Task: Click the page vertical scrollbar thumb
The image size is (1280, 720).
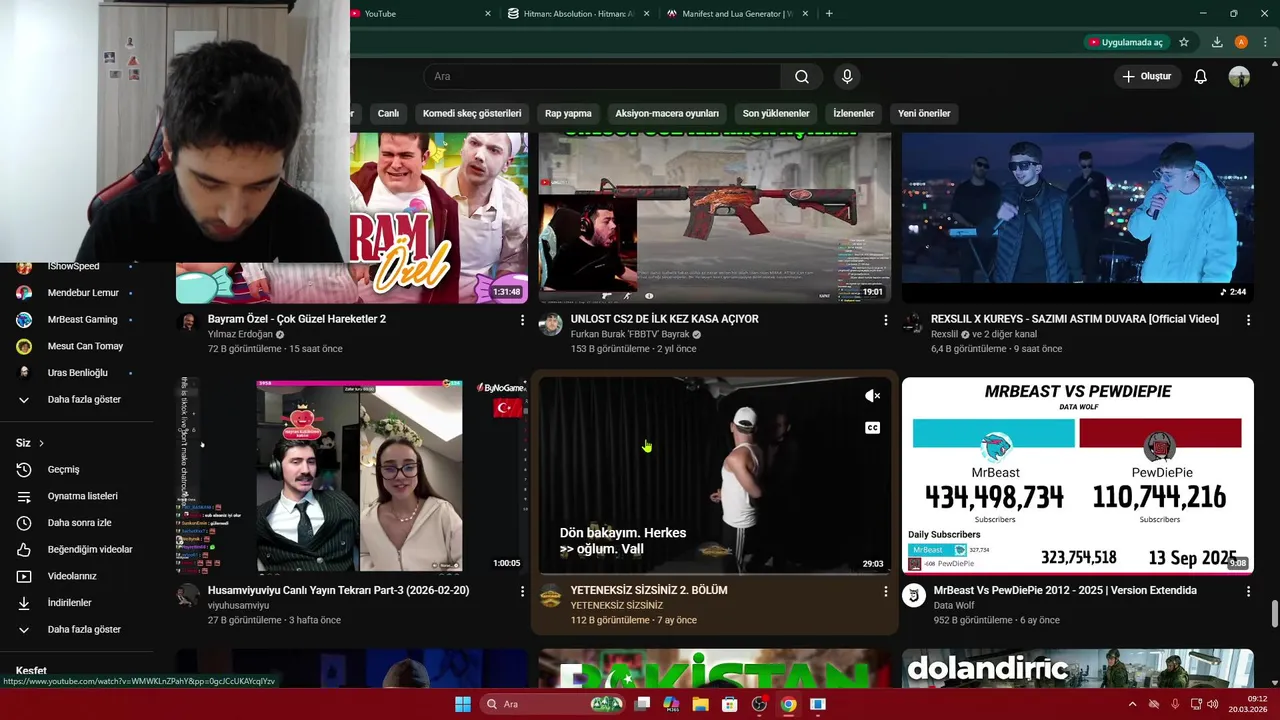Action: pyautogui.click(x=1274, y=614)
